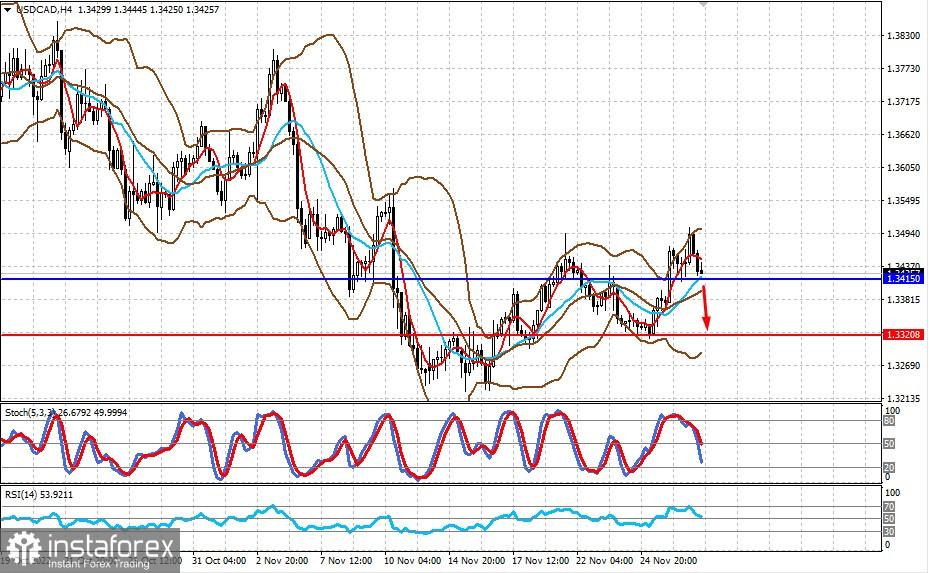This screenshot has height=573, width=929.
Task: Click the 24 Nov 20:00 time label
Action: (669, 560)
